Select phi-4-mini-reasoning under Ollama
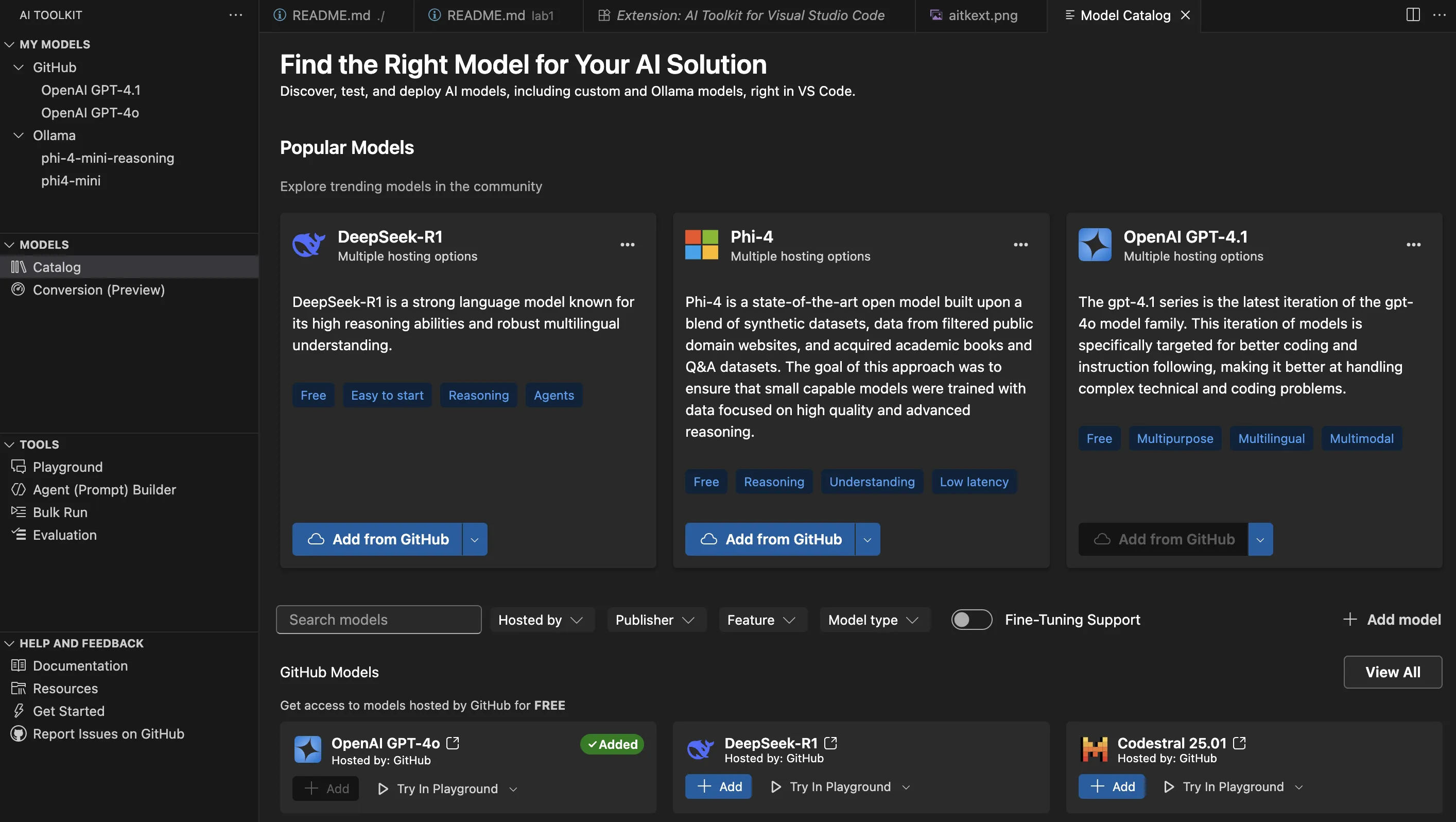 108,158
